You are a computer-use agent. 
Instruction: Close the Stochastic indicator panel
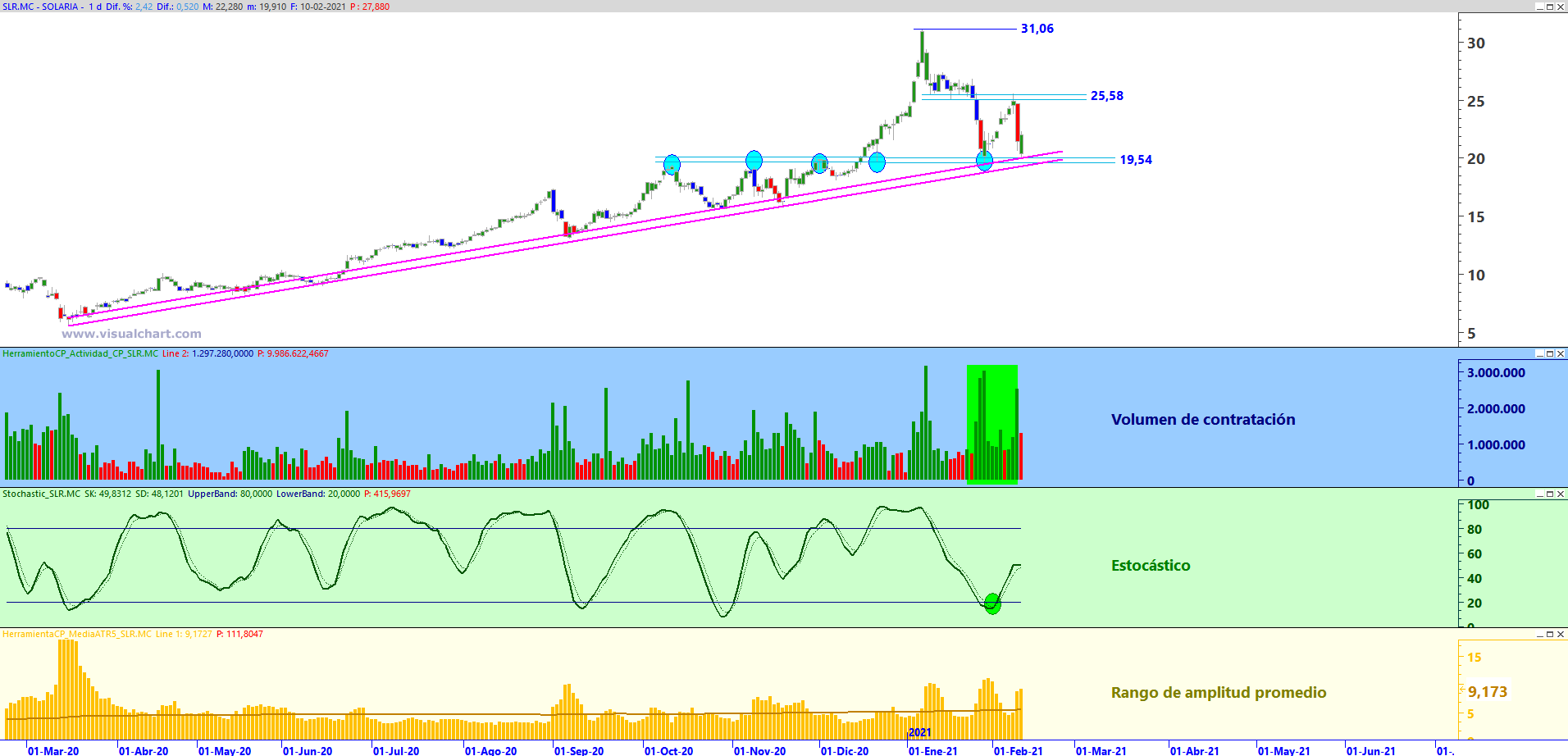[1561, 494]
